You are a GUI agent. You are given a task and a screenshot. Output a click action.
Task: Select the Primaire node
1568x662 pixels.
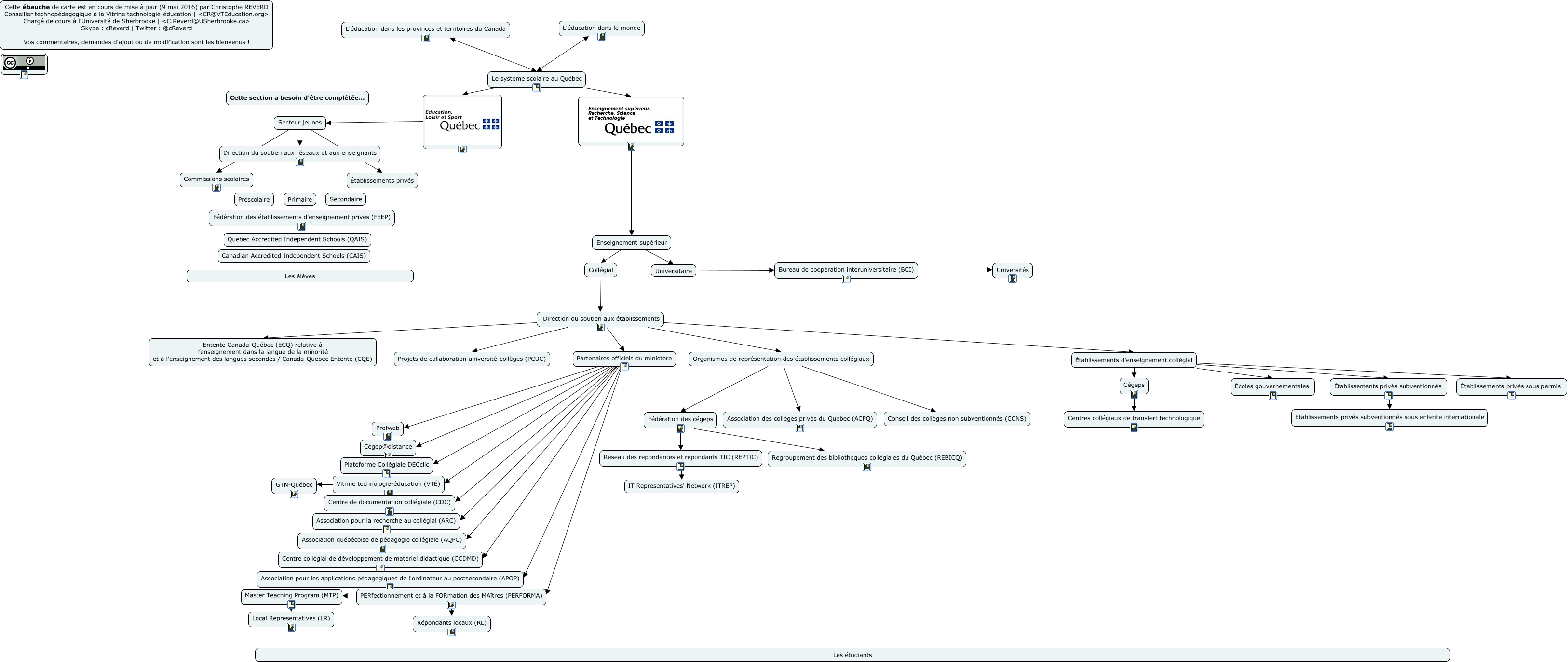tap(300, 200)
